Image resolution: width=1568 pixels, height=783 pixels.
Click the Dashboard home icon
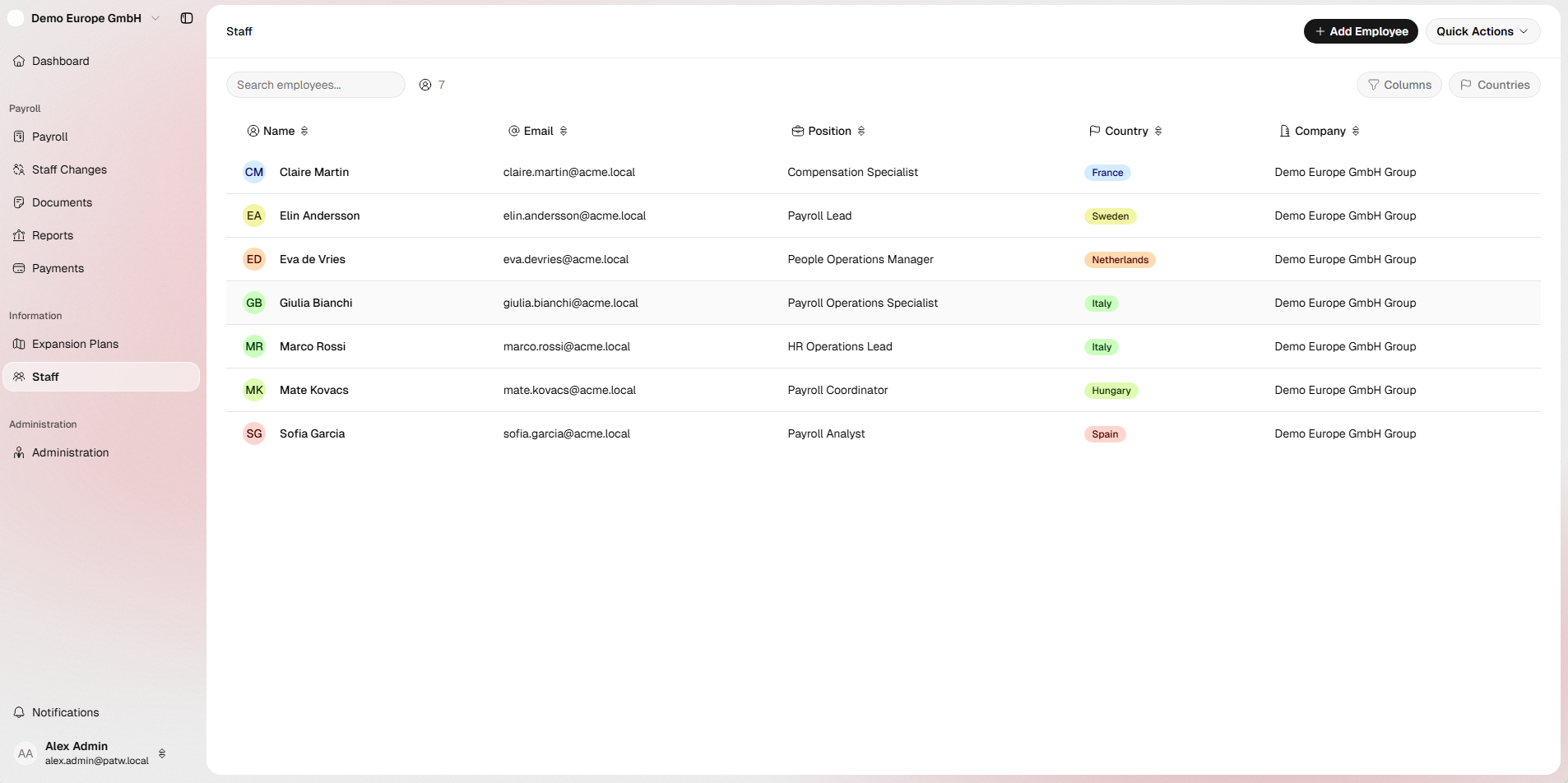pos(19,61)
